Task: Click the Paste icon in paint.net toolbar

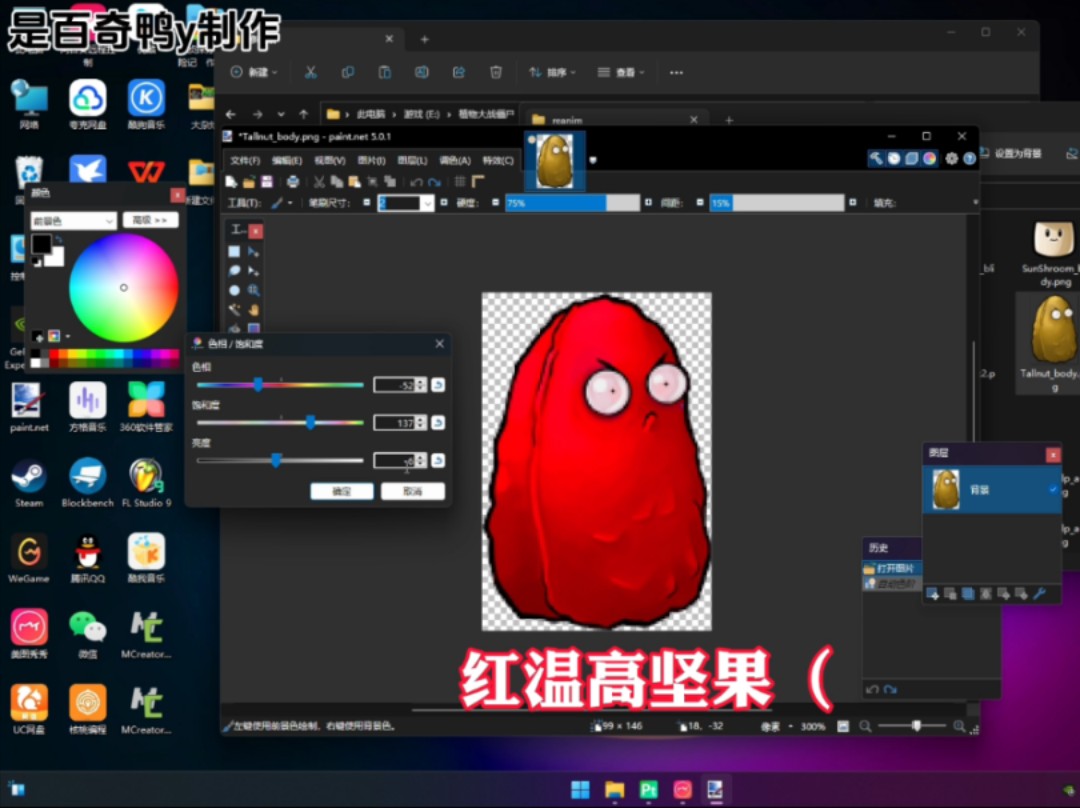Action: (354, 182)
